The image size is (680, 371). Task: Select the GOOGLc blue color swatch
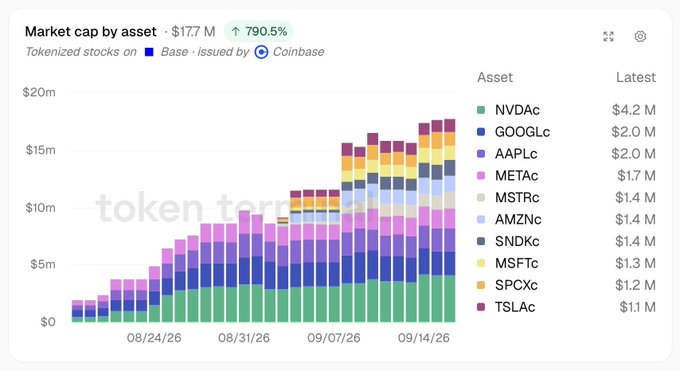click(481, 131)
